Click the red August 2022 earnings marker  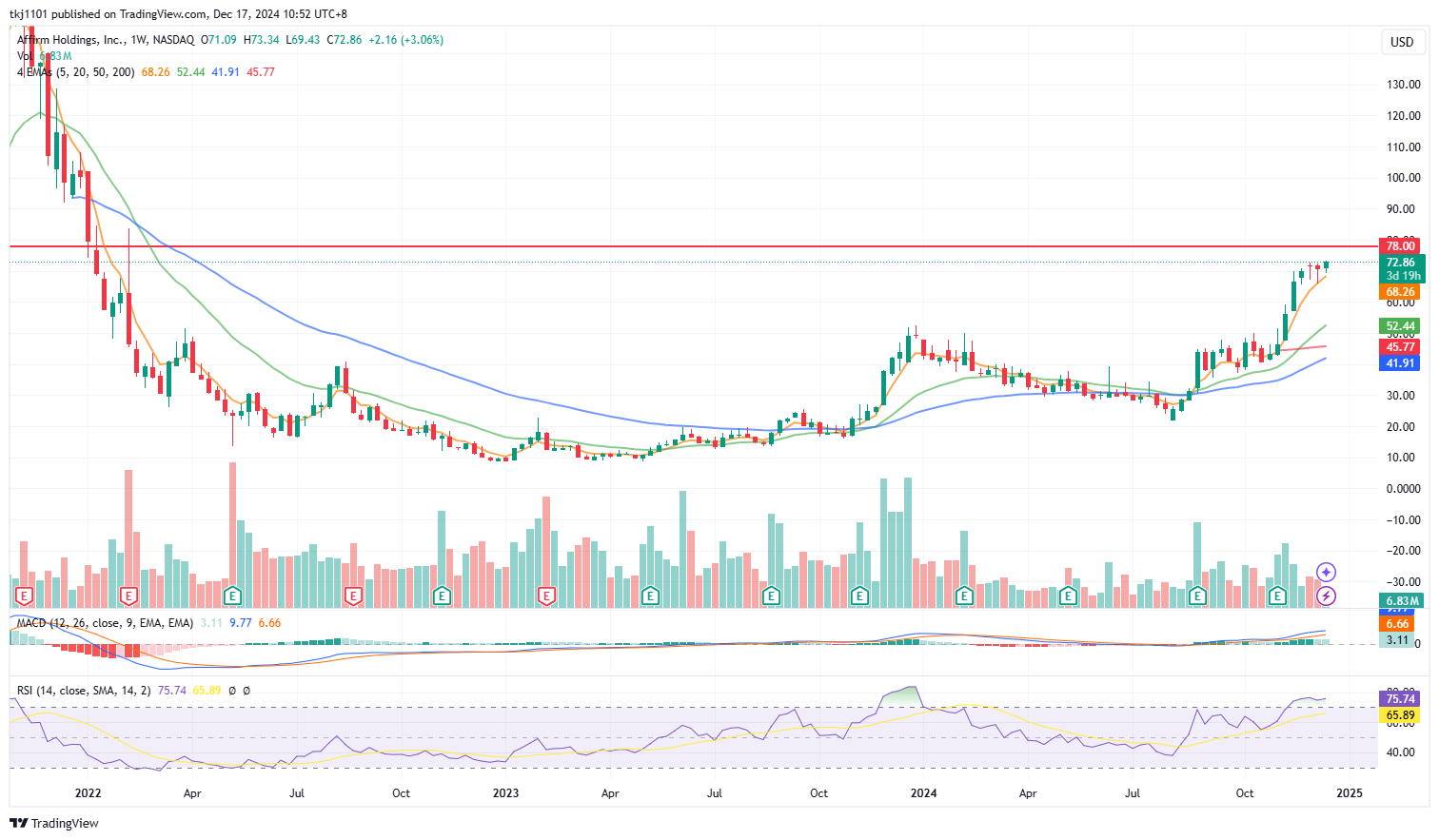tap(353, 596)
